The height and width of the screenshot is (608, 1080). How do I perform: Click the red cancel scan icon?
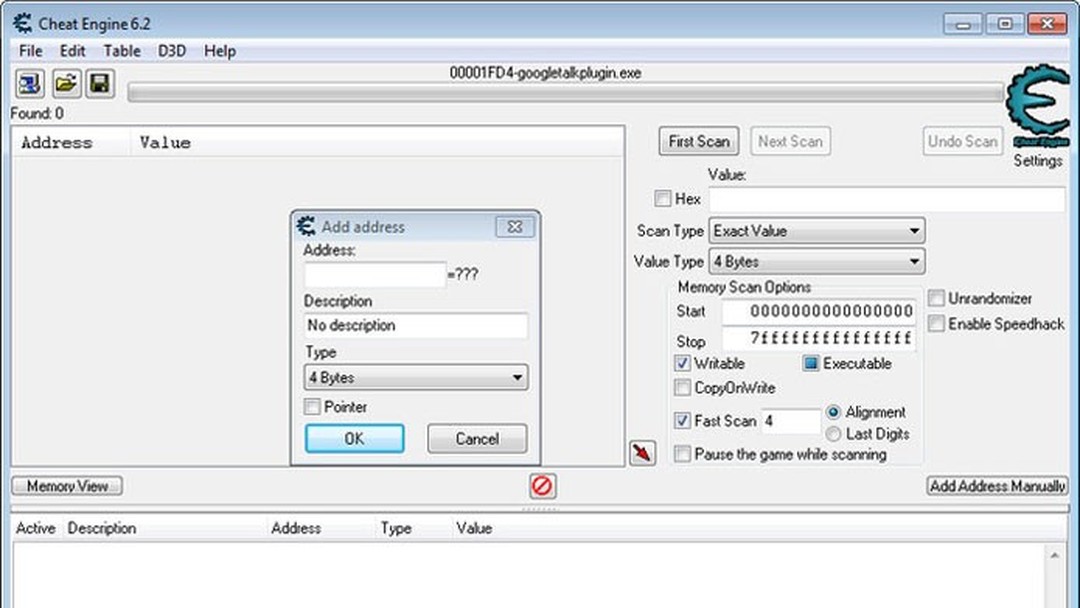coord(543,487)
